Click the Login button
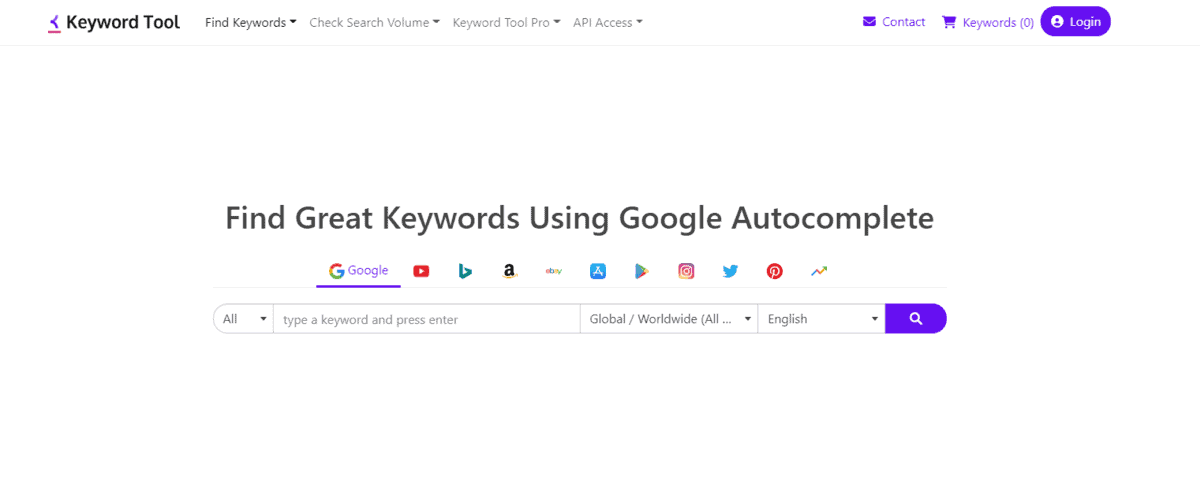 (x=1075, y=21)
